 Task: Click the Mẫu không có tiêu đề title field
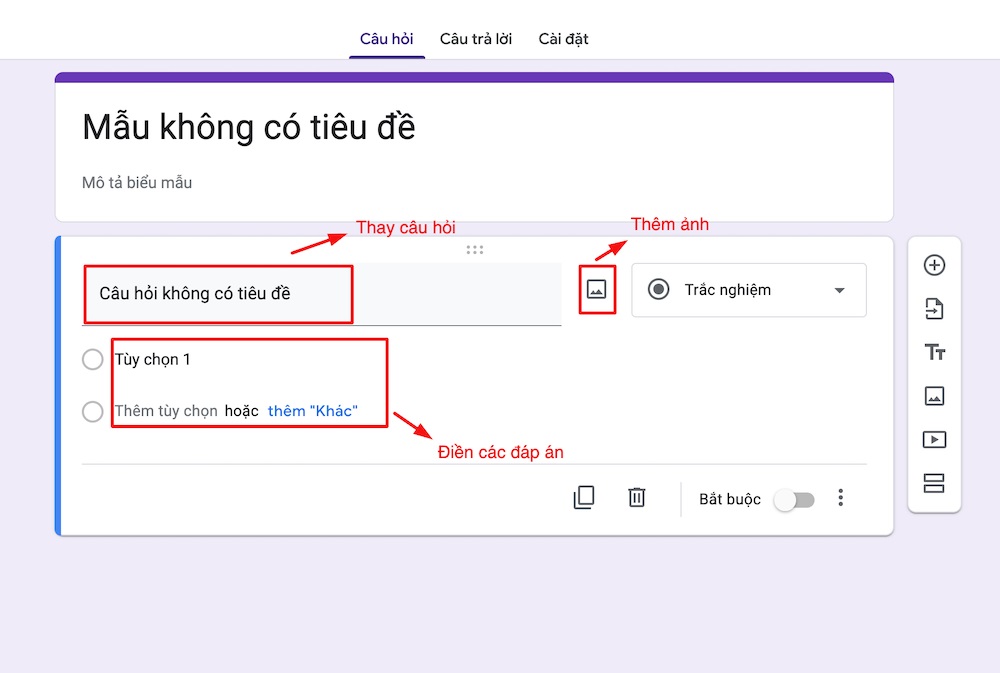pyautogui.click(x=247, y=127)
